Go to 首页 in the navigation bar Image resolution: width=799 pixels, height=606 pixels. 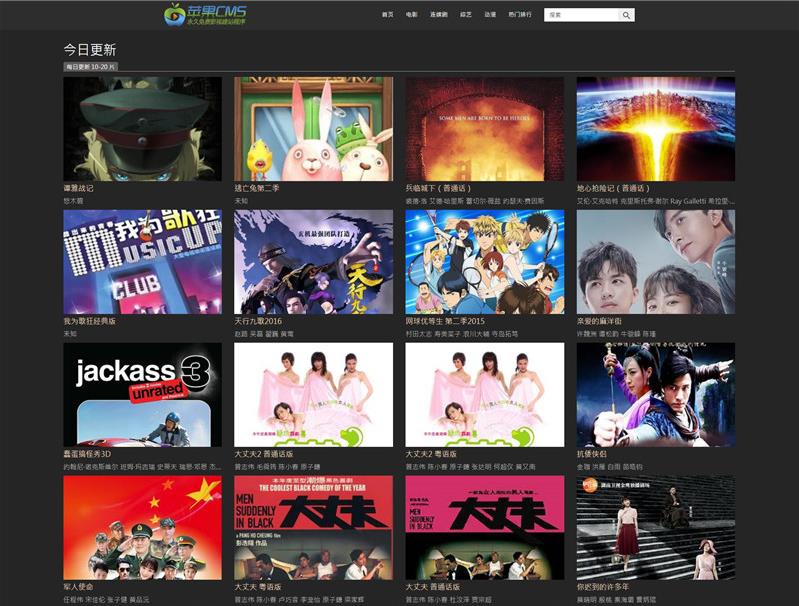point(387,15)
